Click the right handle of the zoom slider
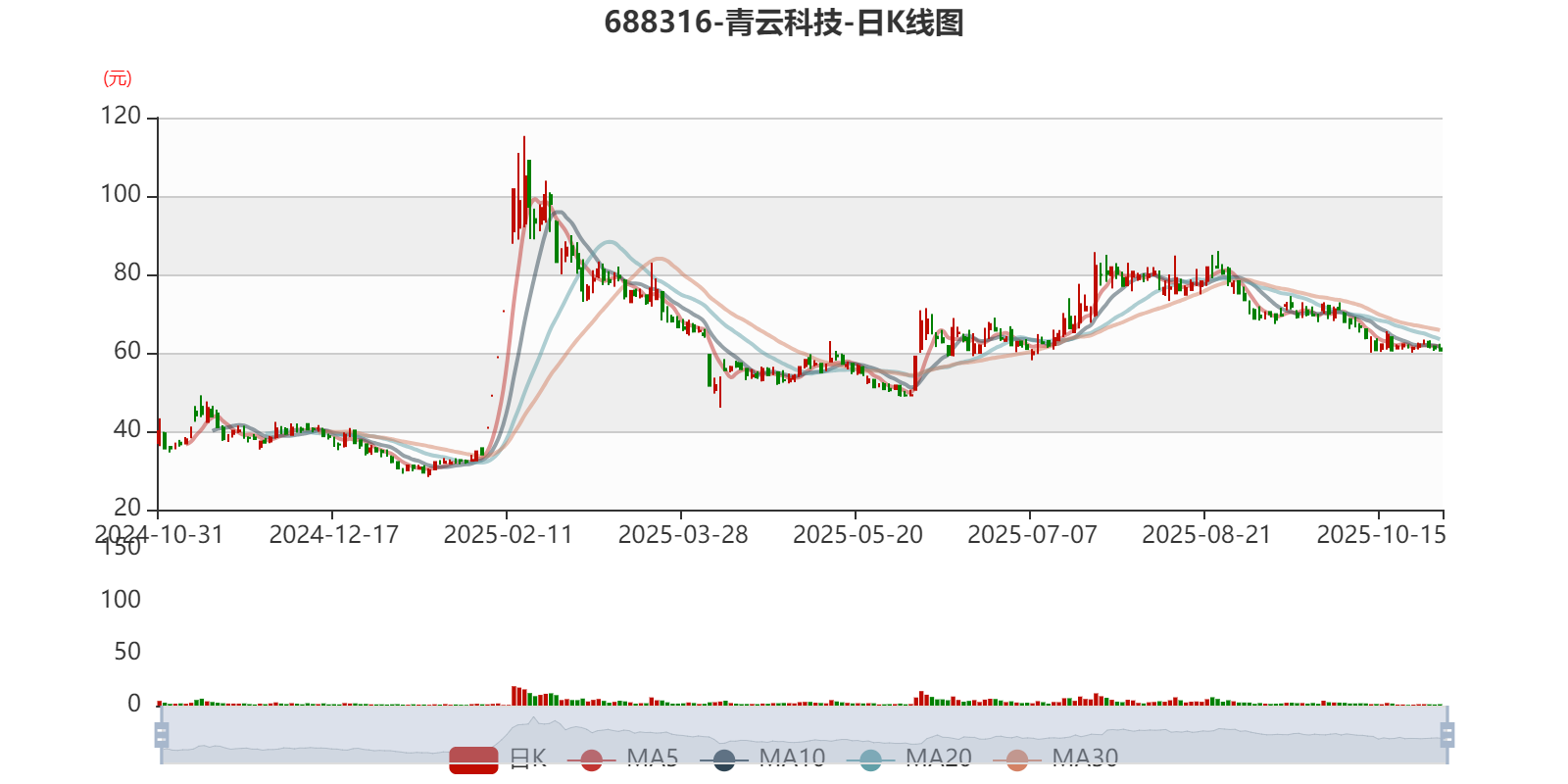Viewport: 1568px width, 784px height. [x=1446, y=734]
